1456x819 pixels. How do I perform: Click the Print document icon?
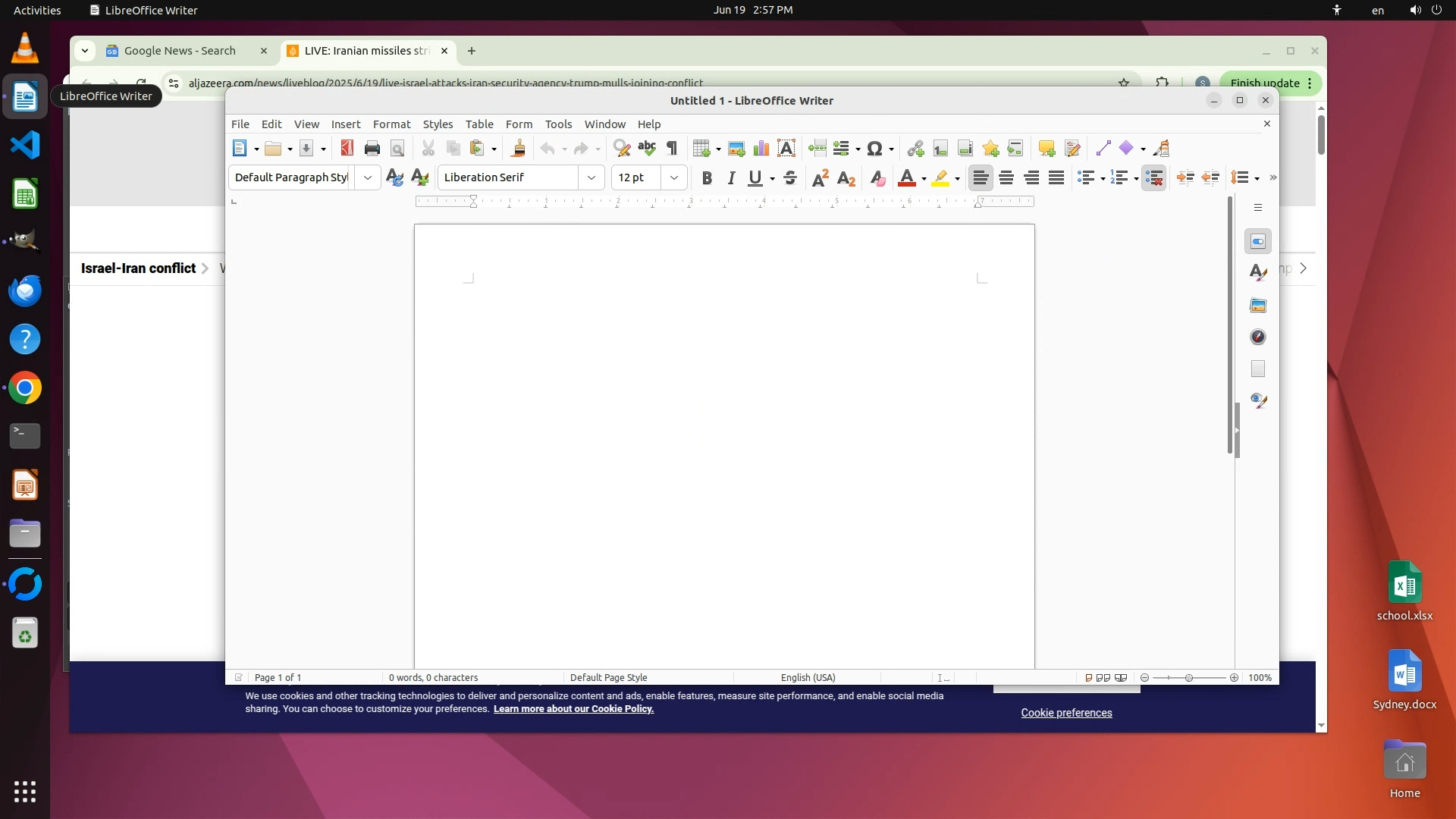(x=372, y=149)
